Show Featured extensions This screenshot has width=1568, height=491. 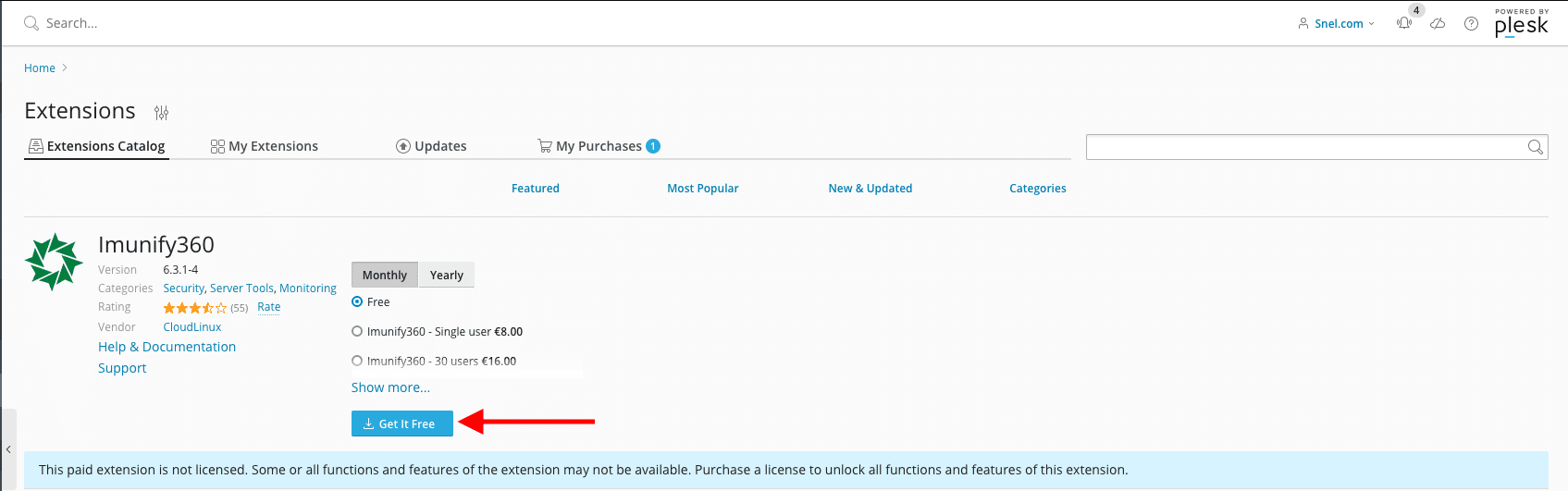point(536,189)
